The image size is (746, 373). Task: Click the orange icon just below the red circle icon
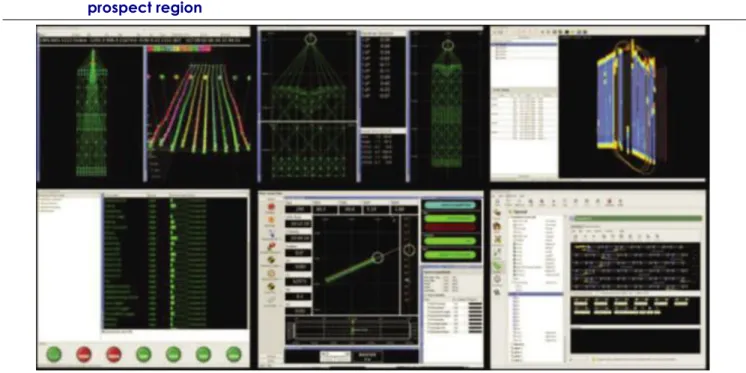pyautogui.click(x=272, y=220)
